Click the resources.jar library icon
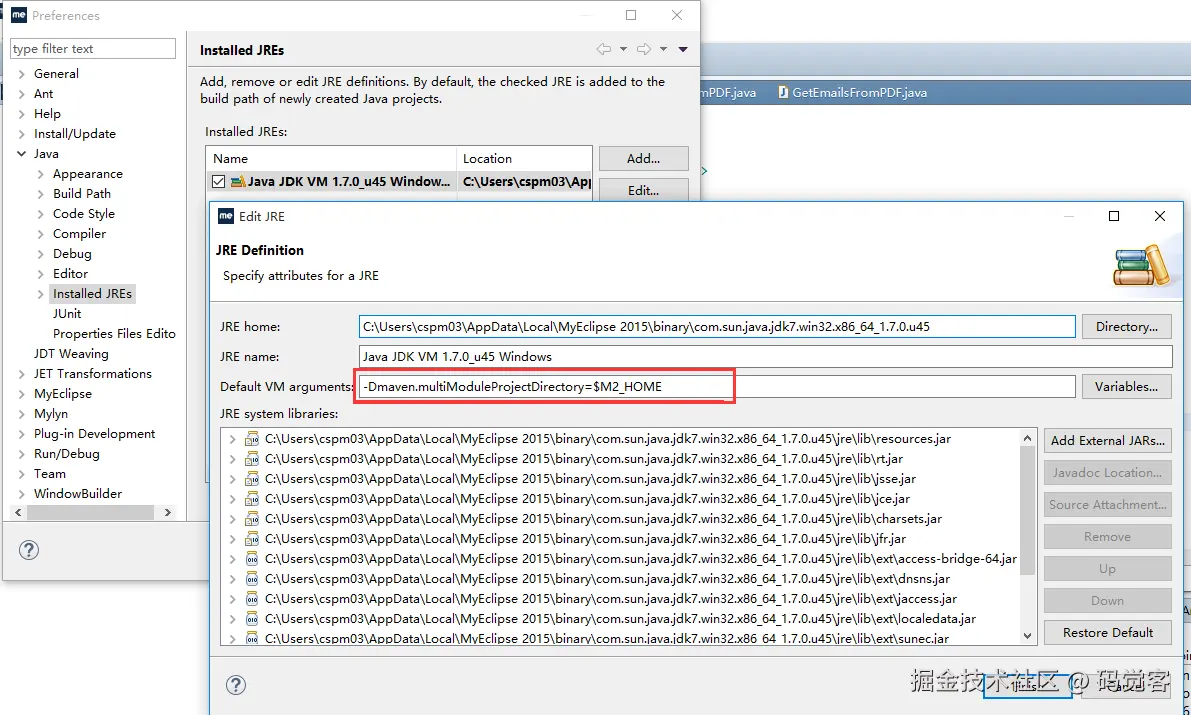Screen dimensions: 1191x715 coord(251,439)
